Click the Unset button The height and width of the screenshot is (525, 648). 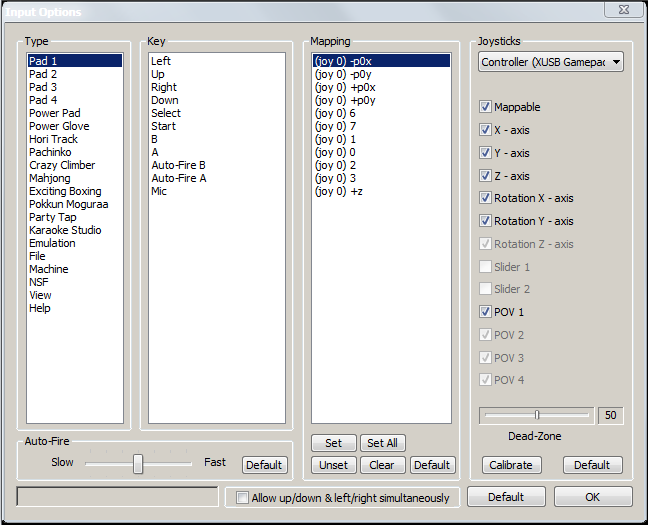[334, 465]
